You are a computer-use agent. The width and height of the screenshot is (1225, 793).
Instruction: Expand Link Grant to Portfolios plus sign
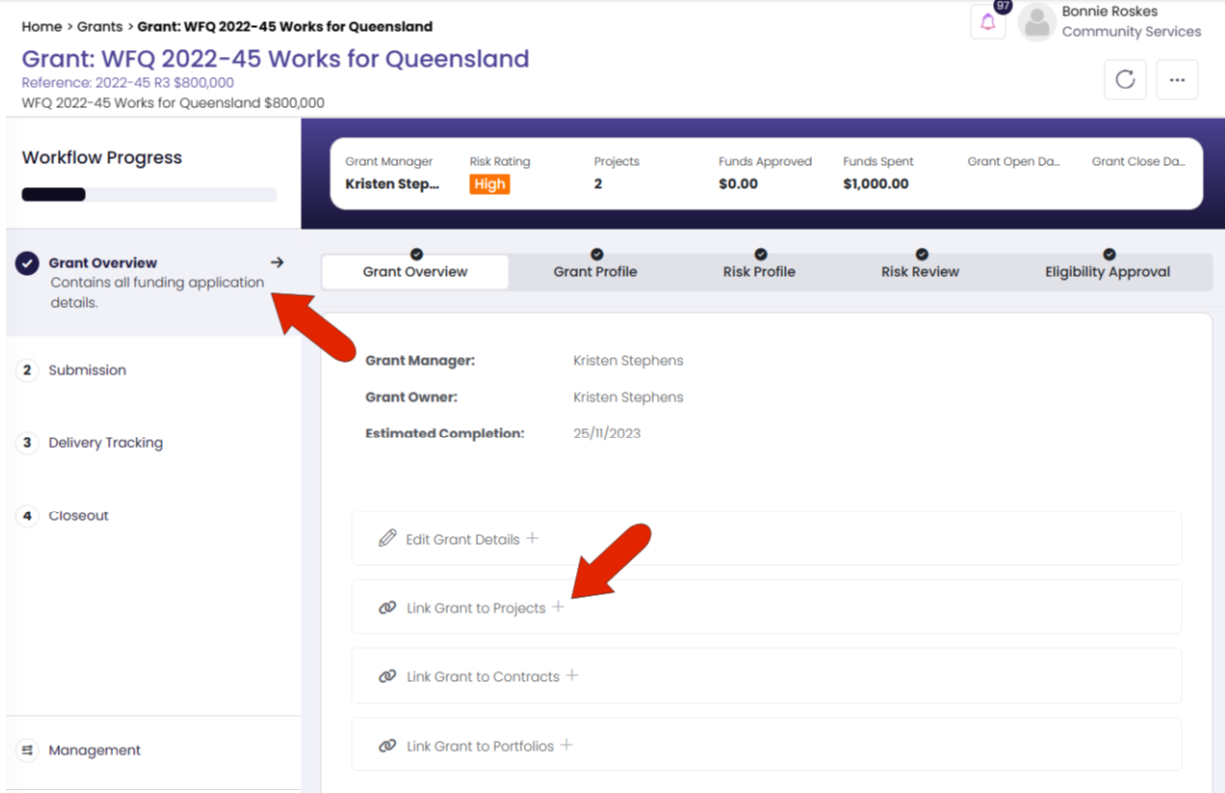(x=566, y=745)
